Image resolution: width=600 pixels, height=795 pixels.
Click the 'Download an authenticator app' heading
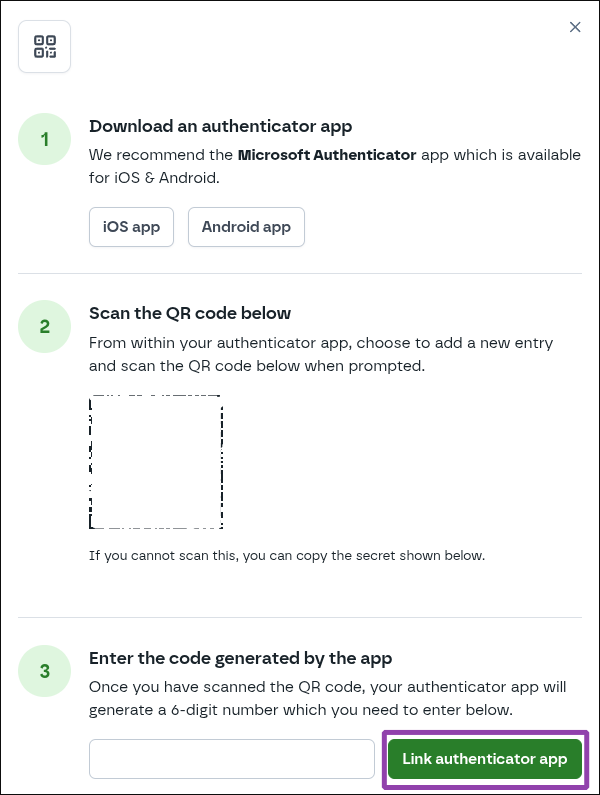[220, 126]
